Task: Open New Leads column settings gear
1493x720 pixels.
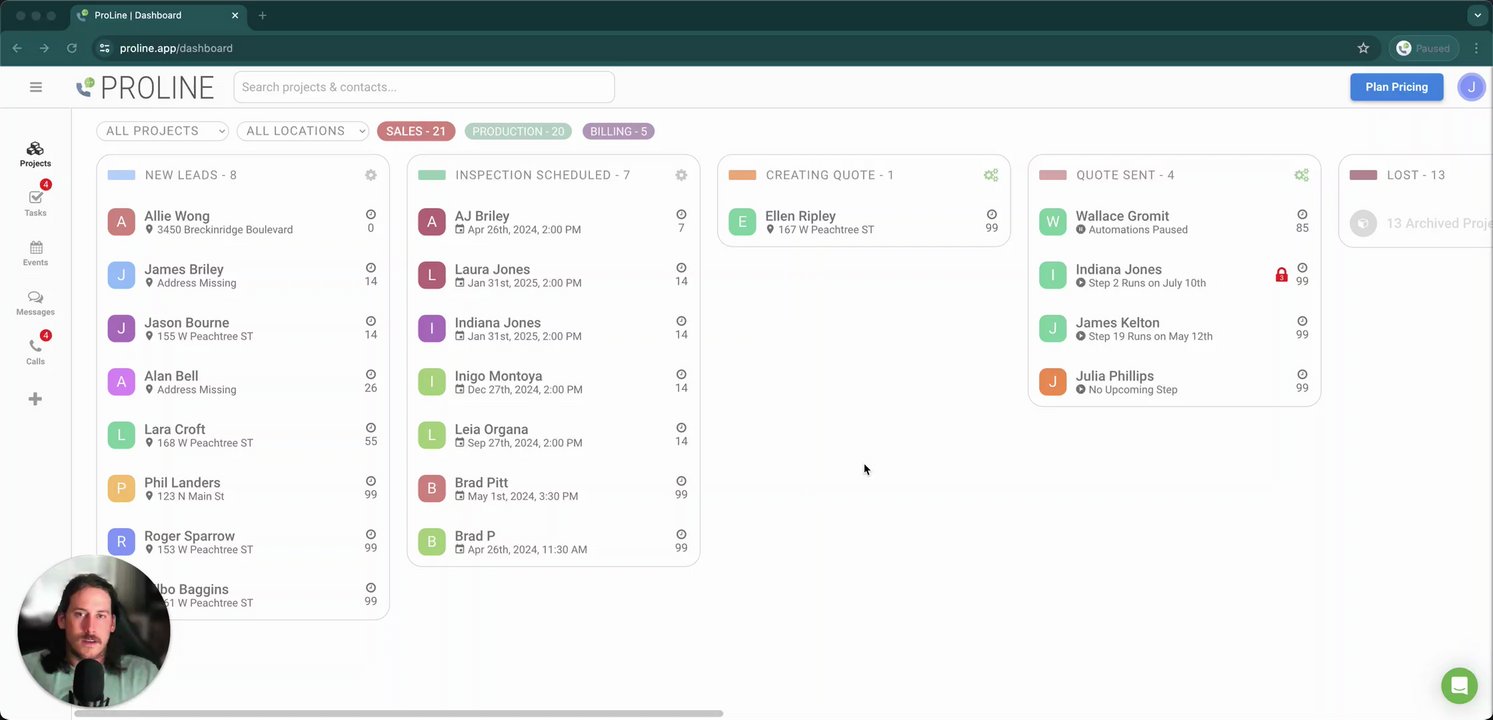Action: click(x=371, y=175)
